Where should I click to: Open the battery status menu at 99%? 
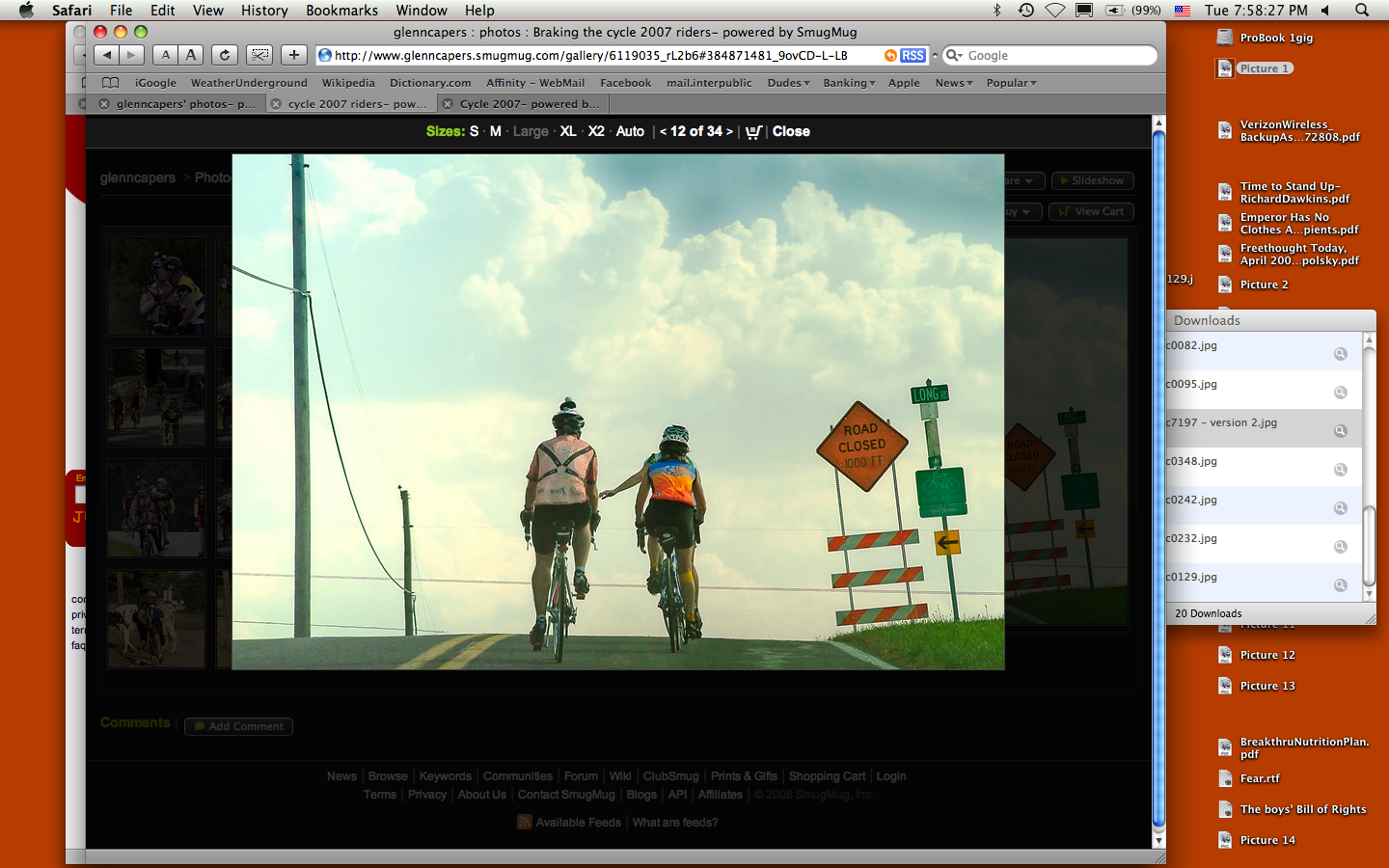(x=1132, y=10)
